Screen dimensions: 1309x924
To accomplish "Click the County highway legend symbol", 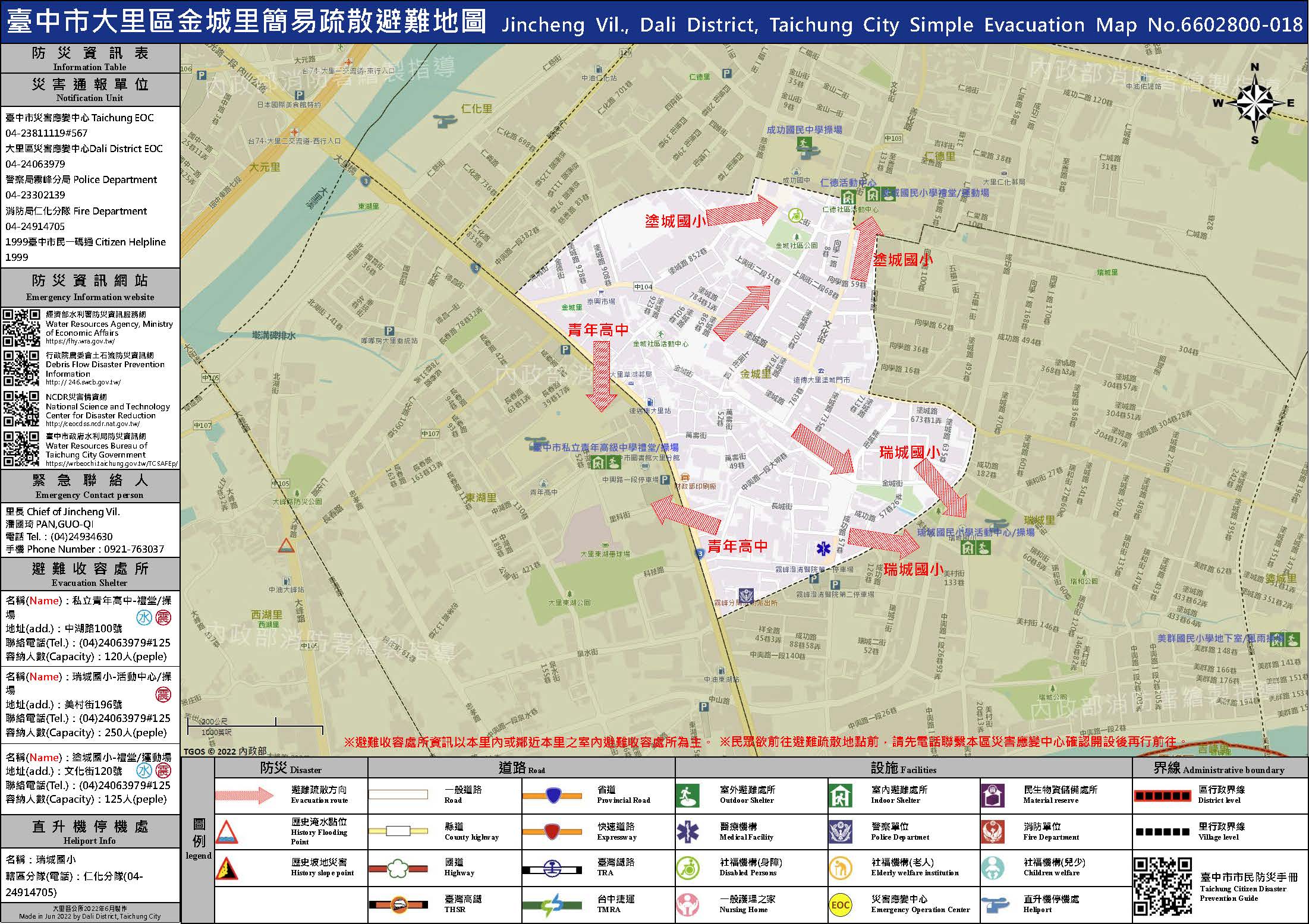I will point(398,831).
